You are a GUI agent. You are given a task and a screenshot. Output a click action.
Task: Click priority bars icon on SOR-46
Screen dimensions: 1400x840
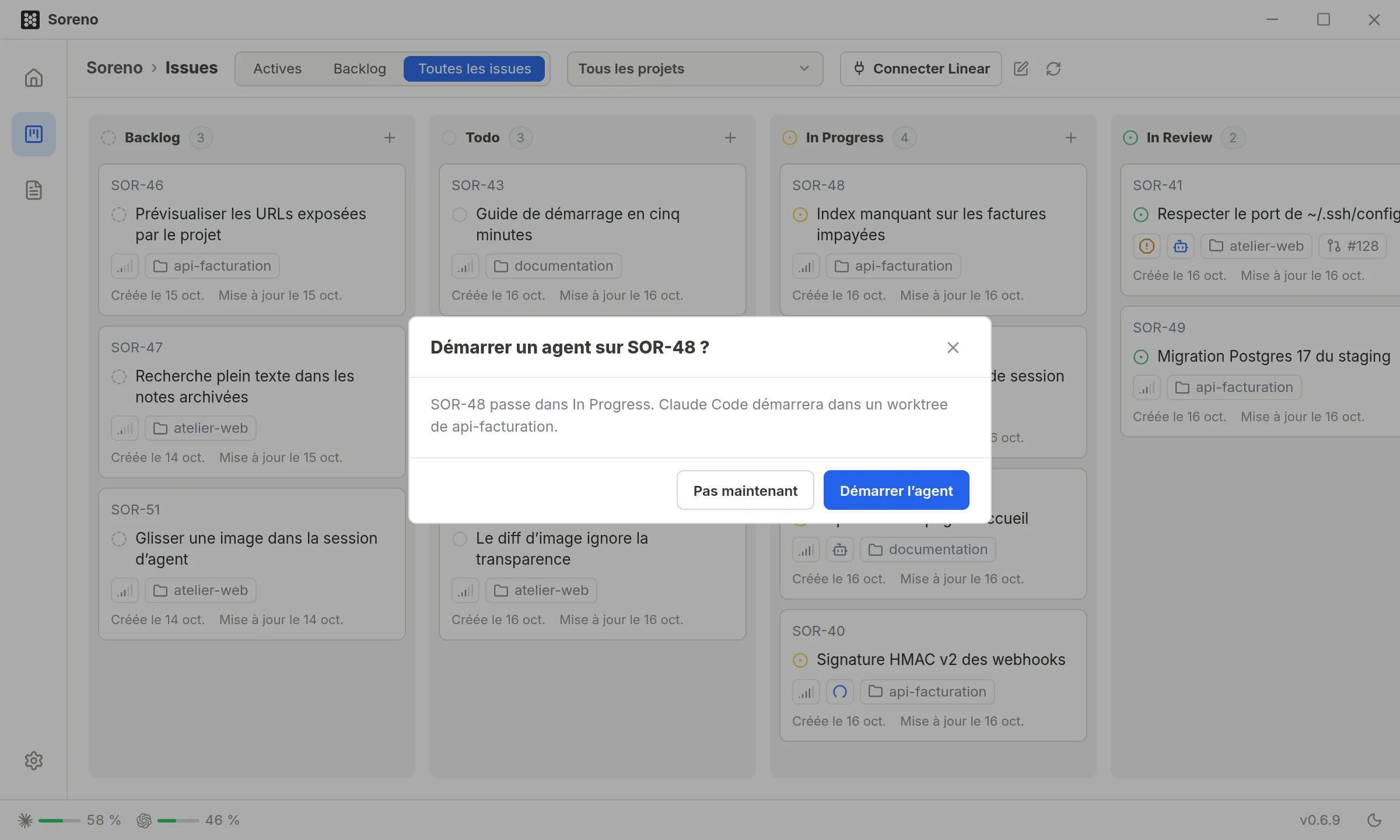[125, 266]
